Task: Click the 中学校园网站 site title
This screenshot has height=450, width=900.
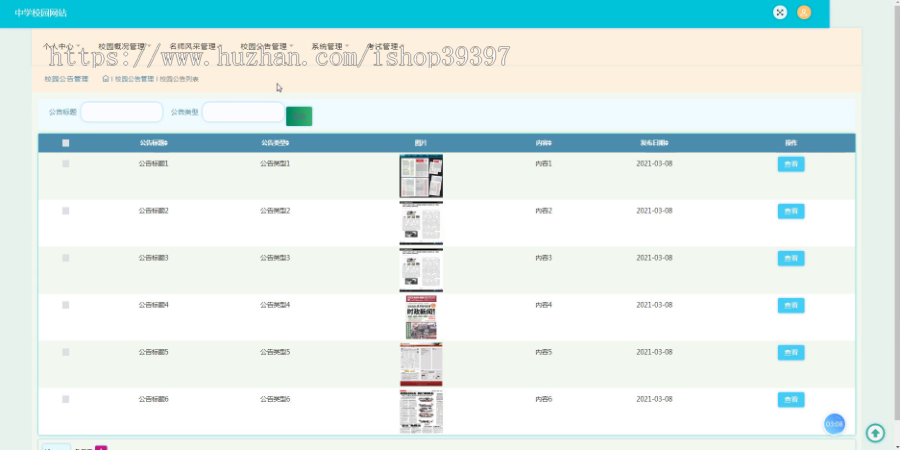Action: click(41, 13)
